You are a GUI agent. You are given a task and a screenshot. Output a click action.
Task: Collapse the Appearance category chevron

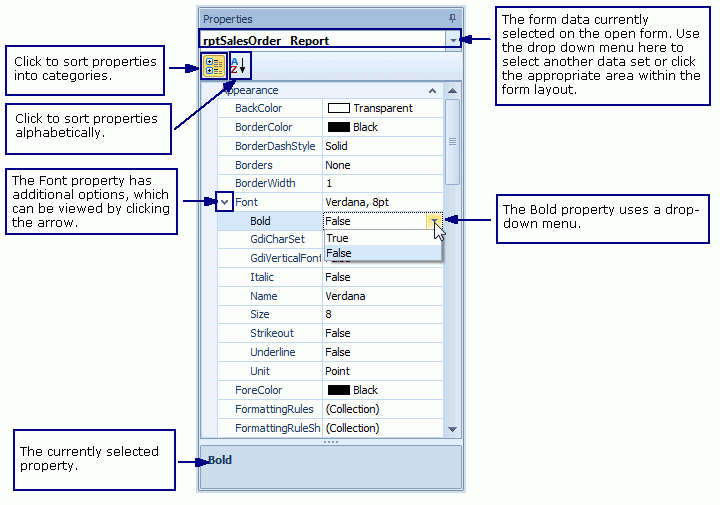point(432,90)
